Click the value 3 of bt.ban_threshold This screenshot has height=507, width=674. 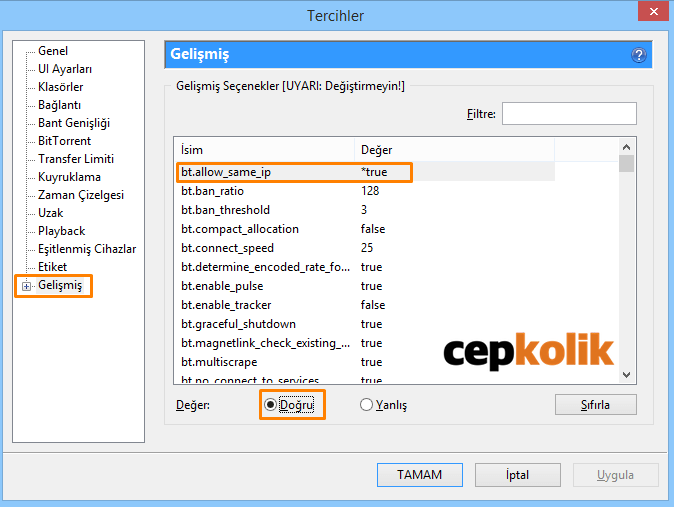[x=364, y=210]
